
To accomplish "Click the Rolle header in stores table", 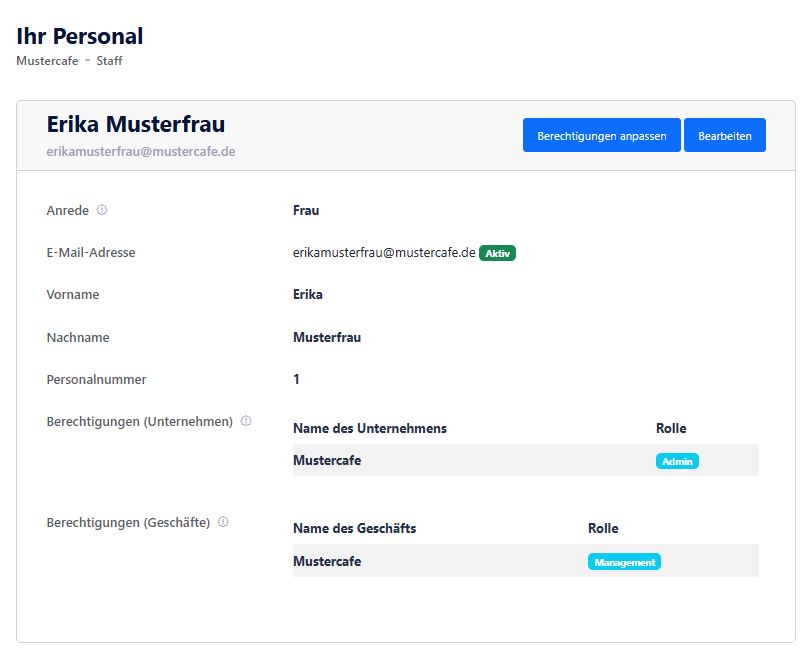I will coord(603,528).
